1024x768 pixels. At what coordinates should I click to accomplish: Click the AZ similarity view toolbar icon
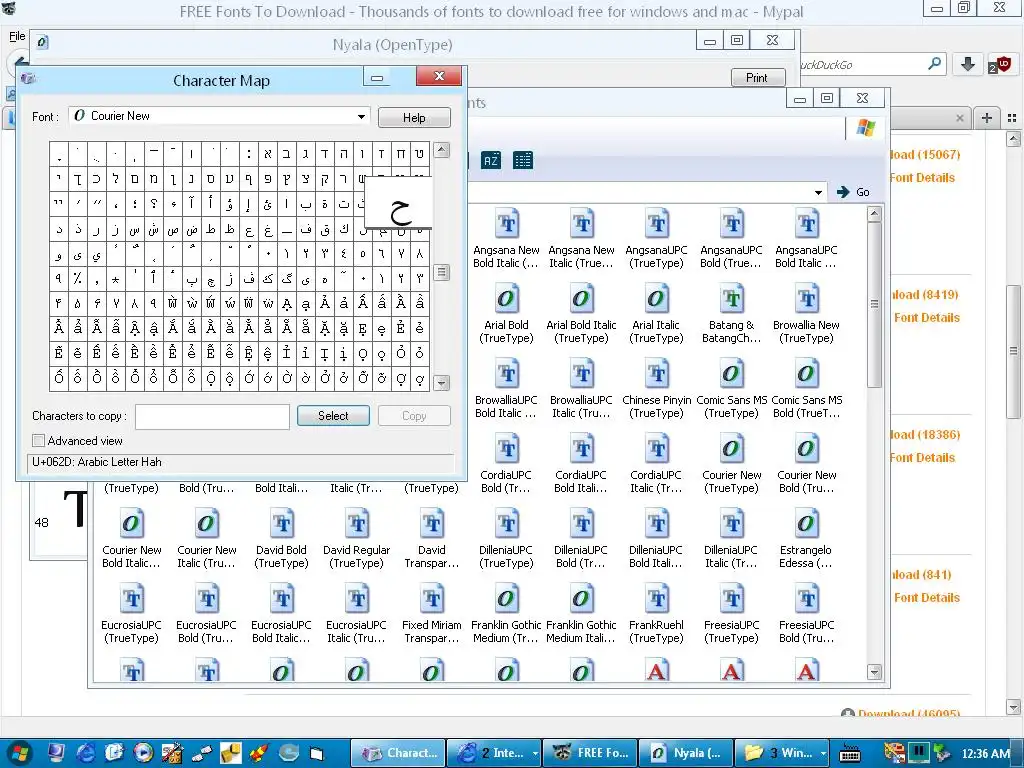click(491, 160)
